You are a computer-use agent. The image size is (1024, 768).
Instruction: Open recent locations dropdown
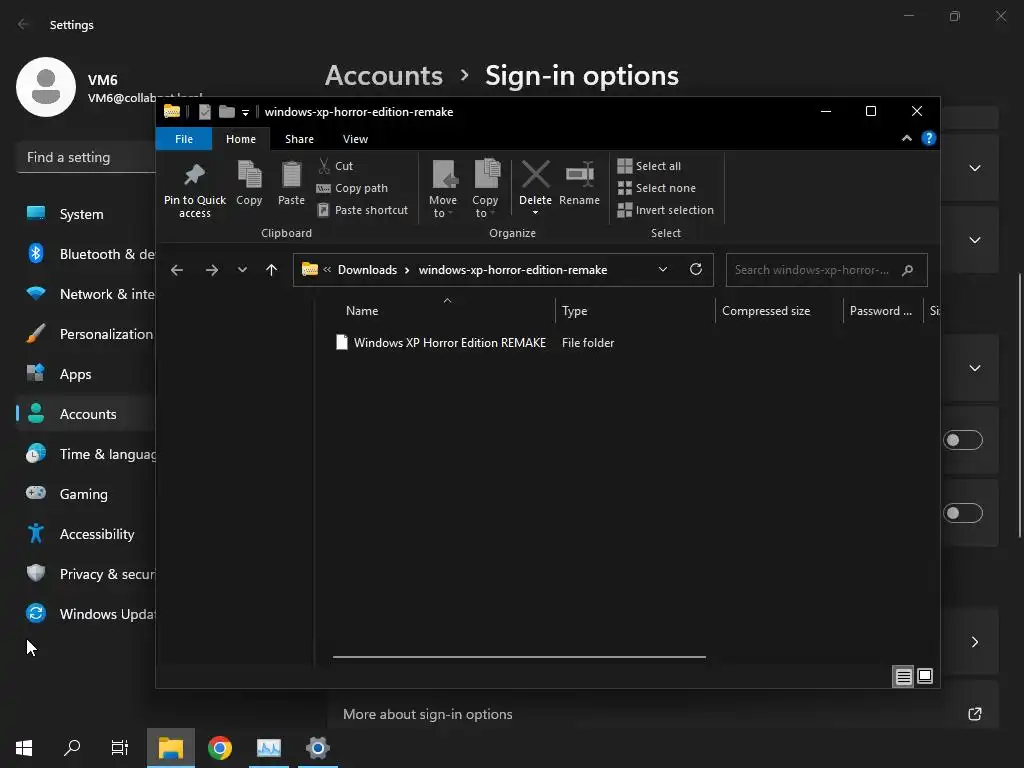[x=242, y=270]
